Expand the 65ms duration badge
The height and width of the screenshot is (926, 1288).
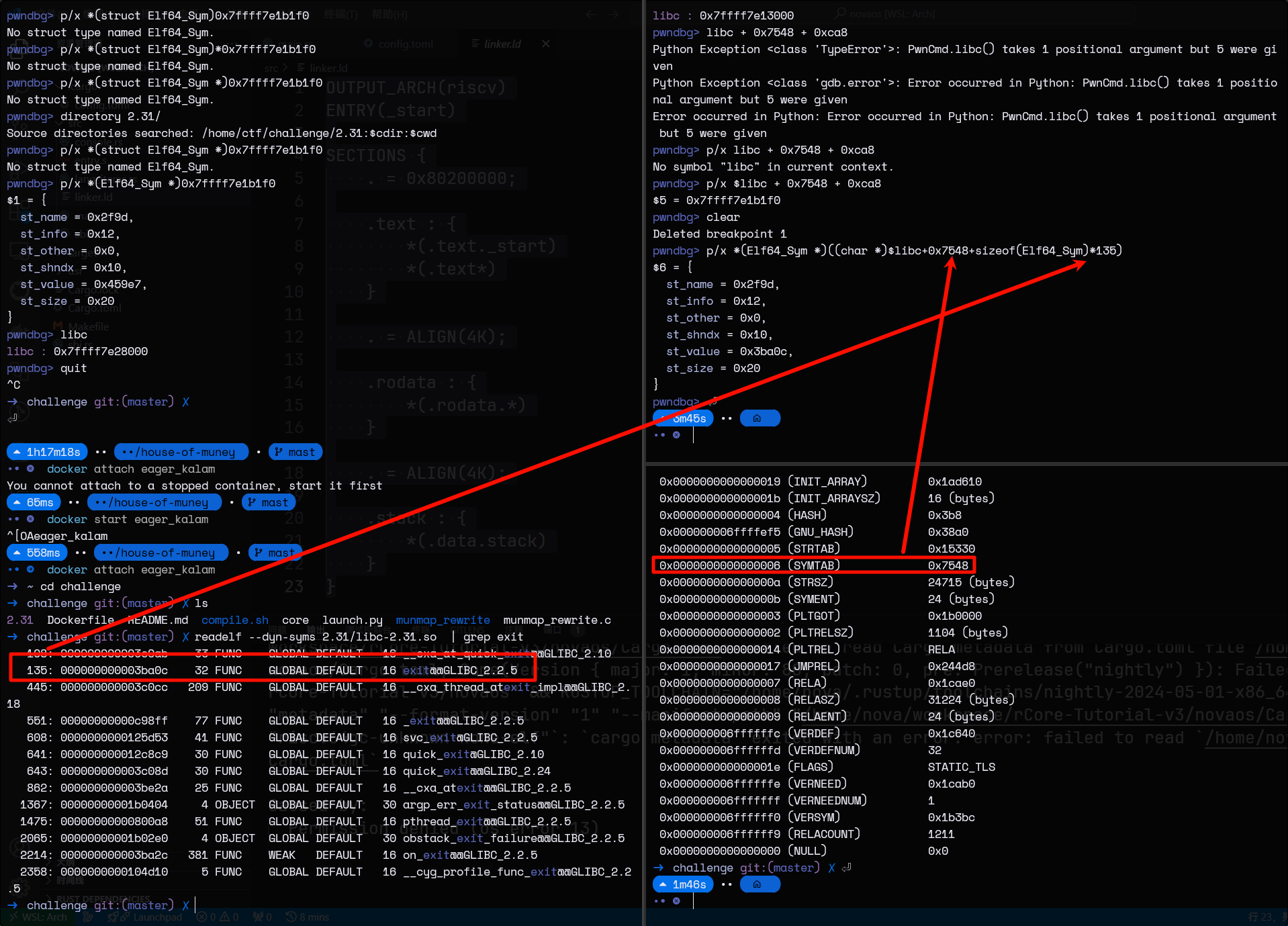[x=34, y=502]
